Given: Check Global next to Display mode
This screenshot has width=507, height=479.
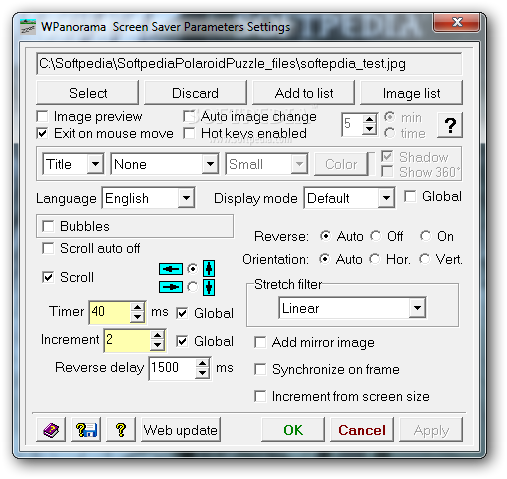Looking at the screenshot, I should (x=410, y=196).
